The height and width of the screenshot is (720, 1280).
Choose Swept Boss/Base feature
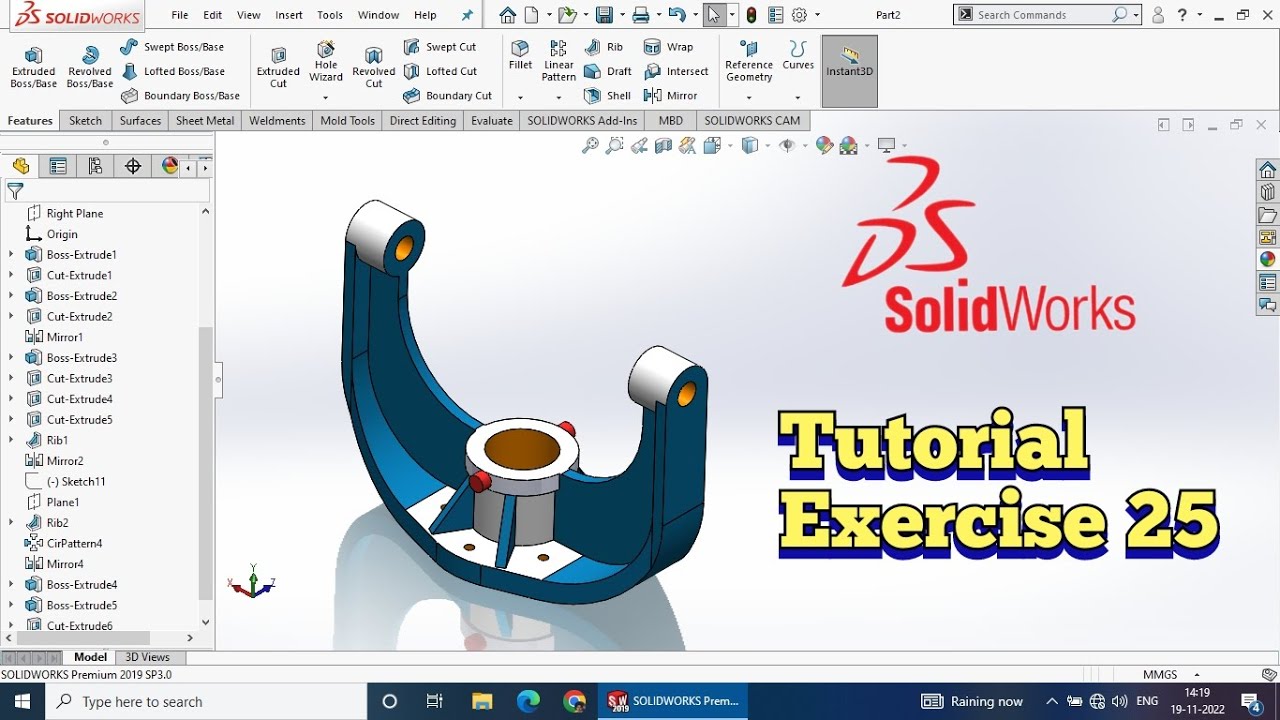click(x=172, y=47)
